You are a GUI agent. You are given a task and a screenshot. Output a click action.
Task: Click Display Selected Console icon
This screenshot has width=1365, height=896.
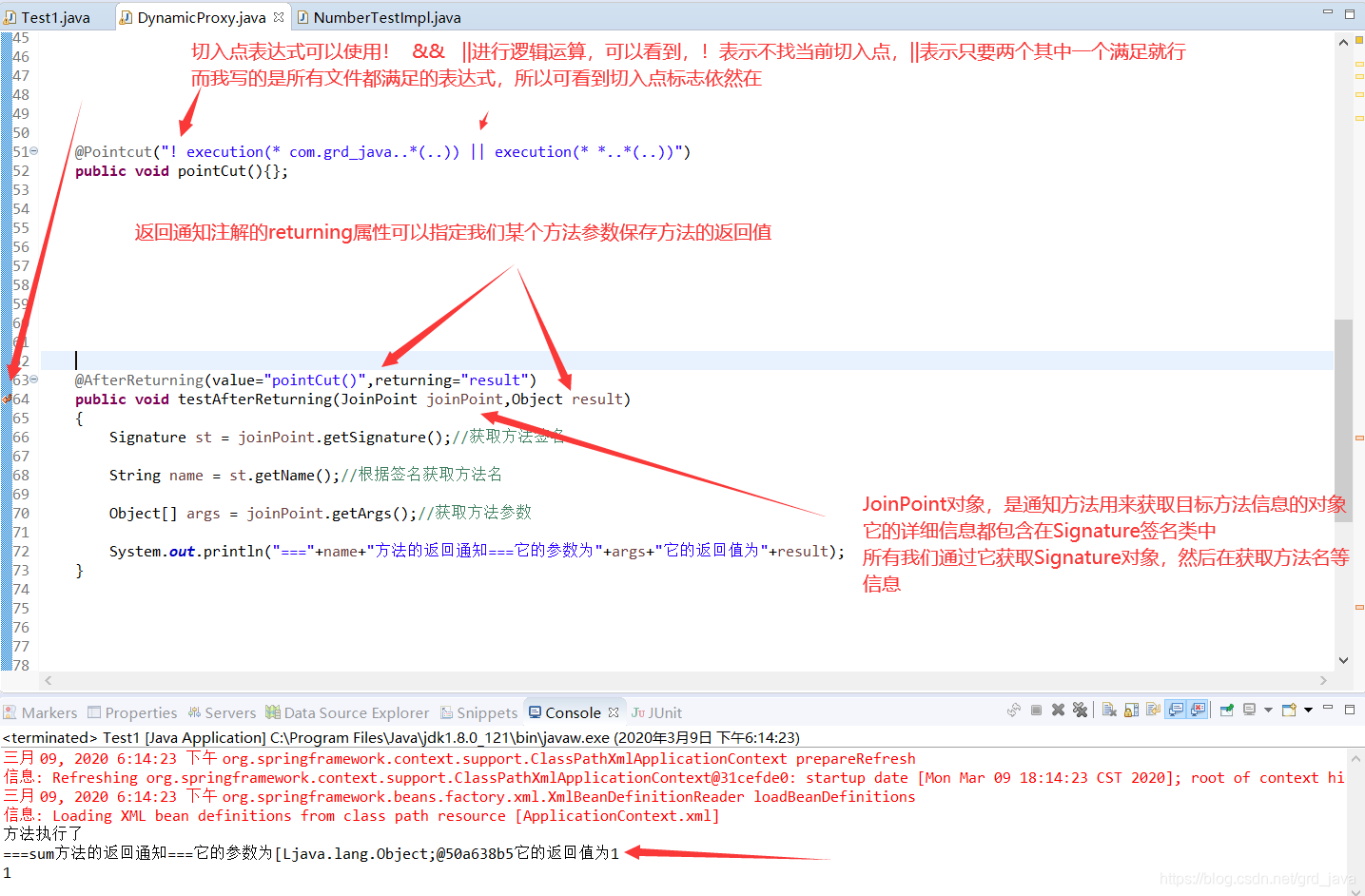click(x=1250, y=710)
